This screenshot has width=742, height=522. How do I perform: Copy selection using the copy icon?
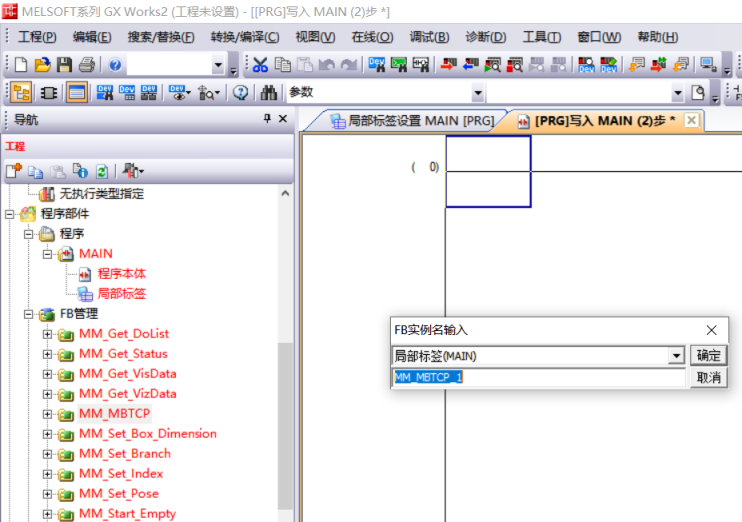coord(283,64)
